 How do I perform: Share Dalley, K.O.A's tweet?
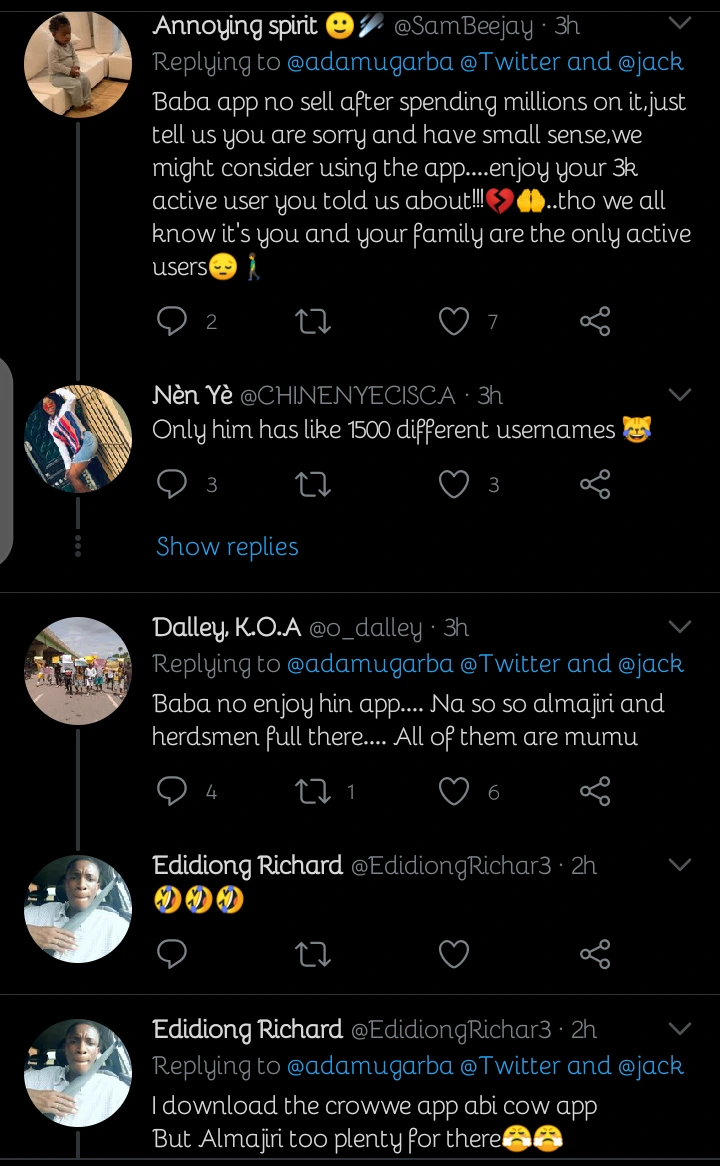pyautogui.click(x=595, y=792)
